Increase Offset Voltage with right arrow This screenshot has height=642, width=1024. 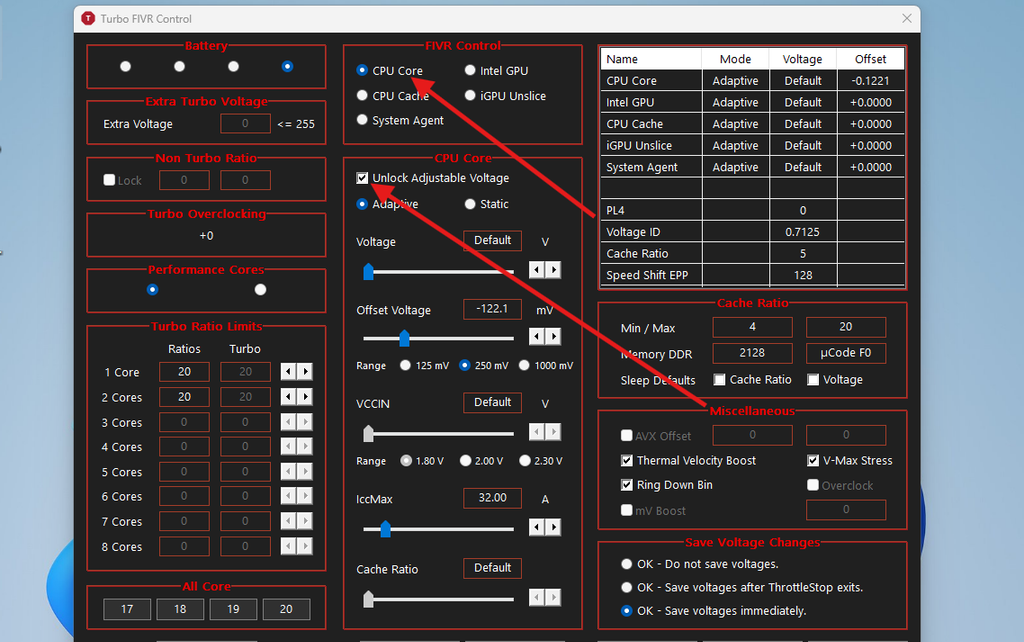(x=553, y=336)
